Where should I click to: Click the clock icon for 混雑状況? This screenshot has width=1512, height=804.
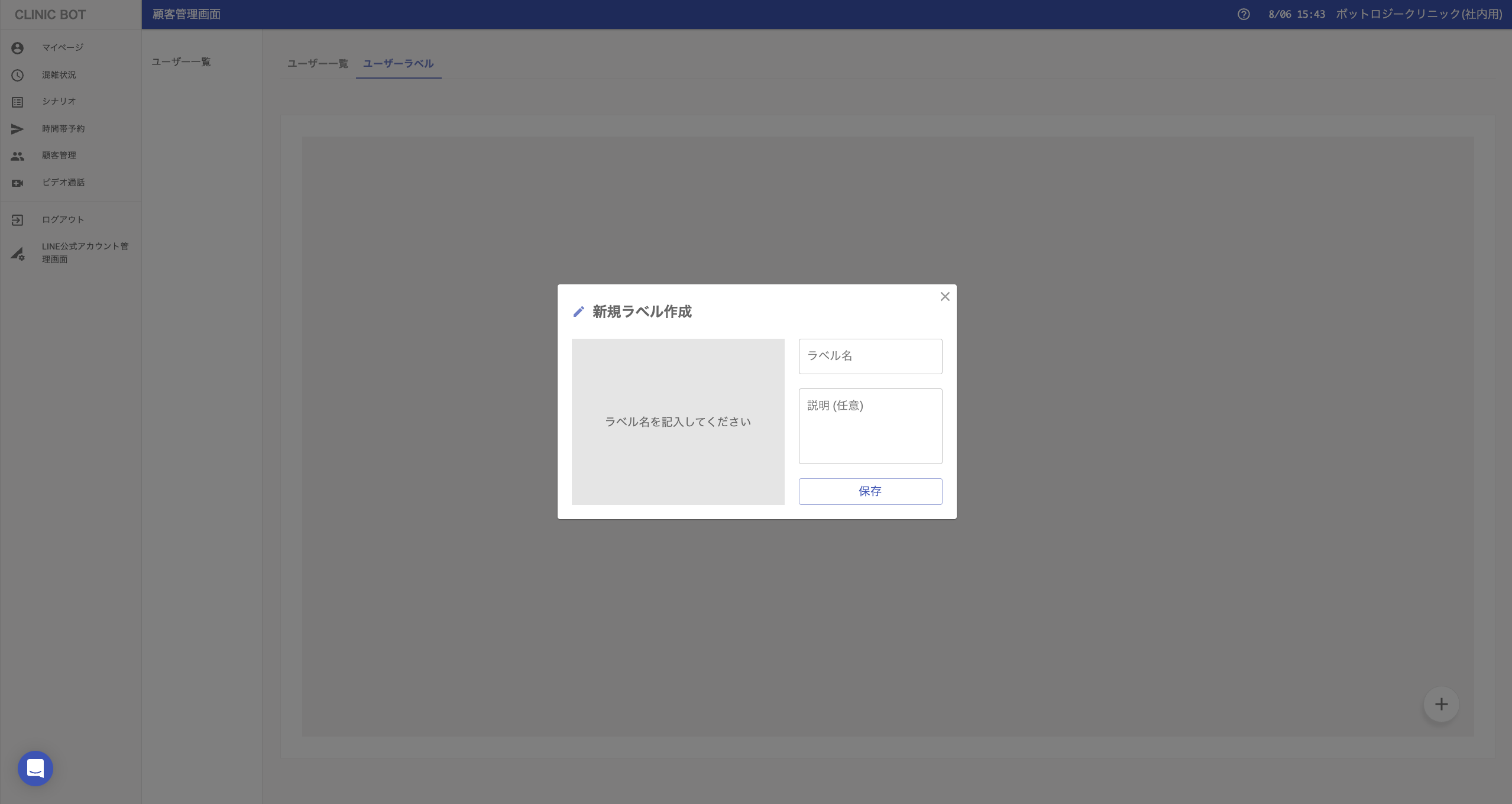pos(17,75)
